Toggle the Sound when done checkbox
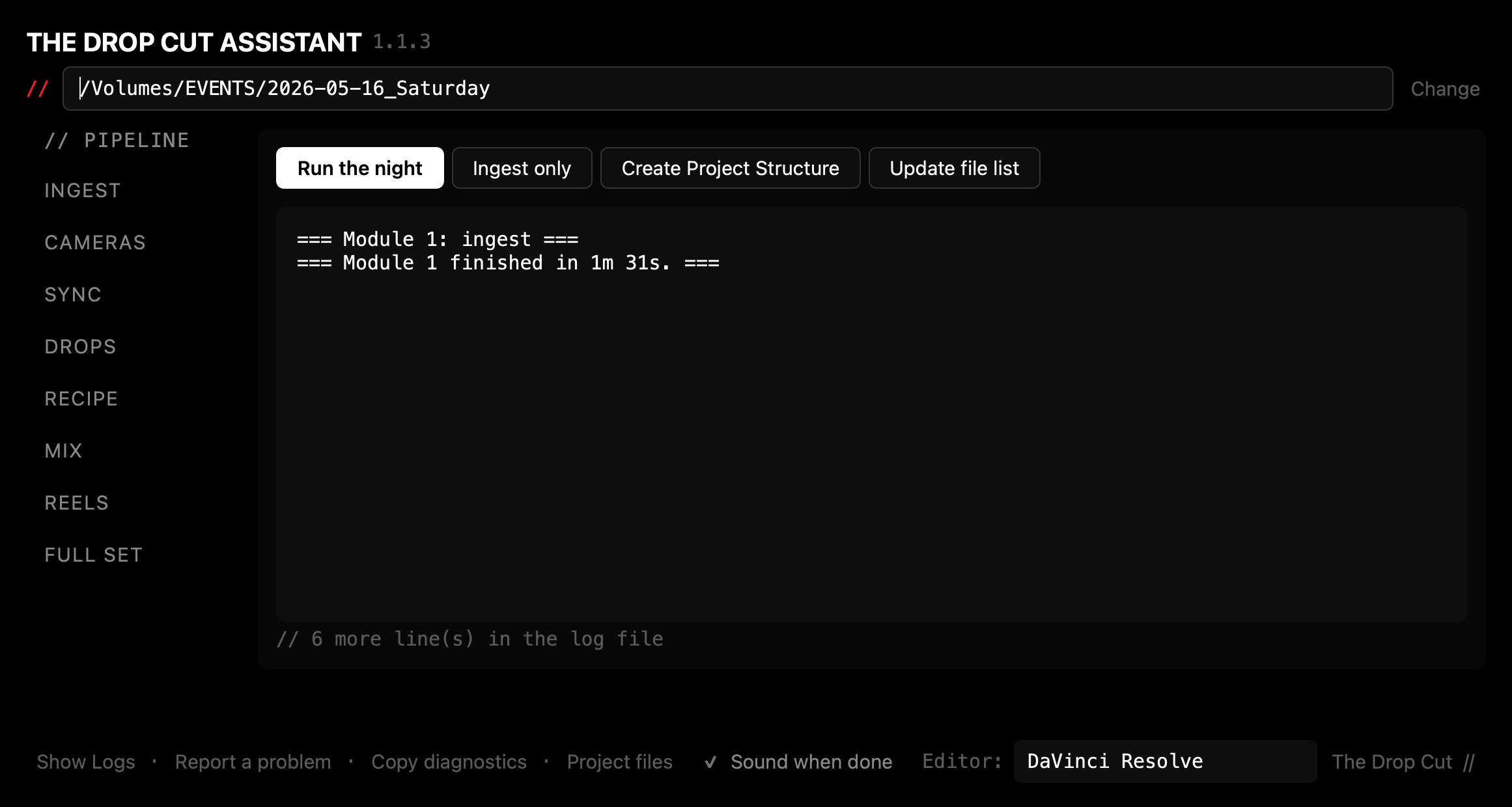Image resolution: width=1512 pixels, height=807 pixels. (798, 761)
